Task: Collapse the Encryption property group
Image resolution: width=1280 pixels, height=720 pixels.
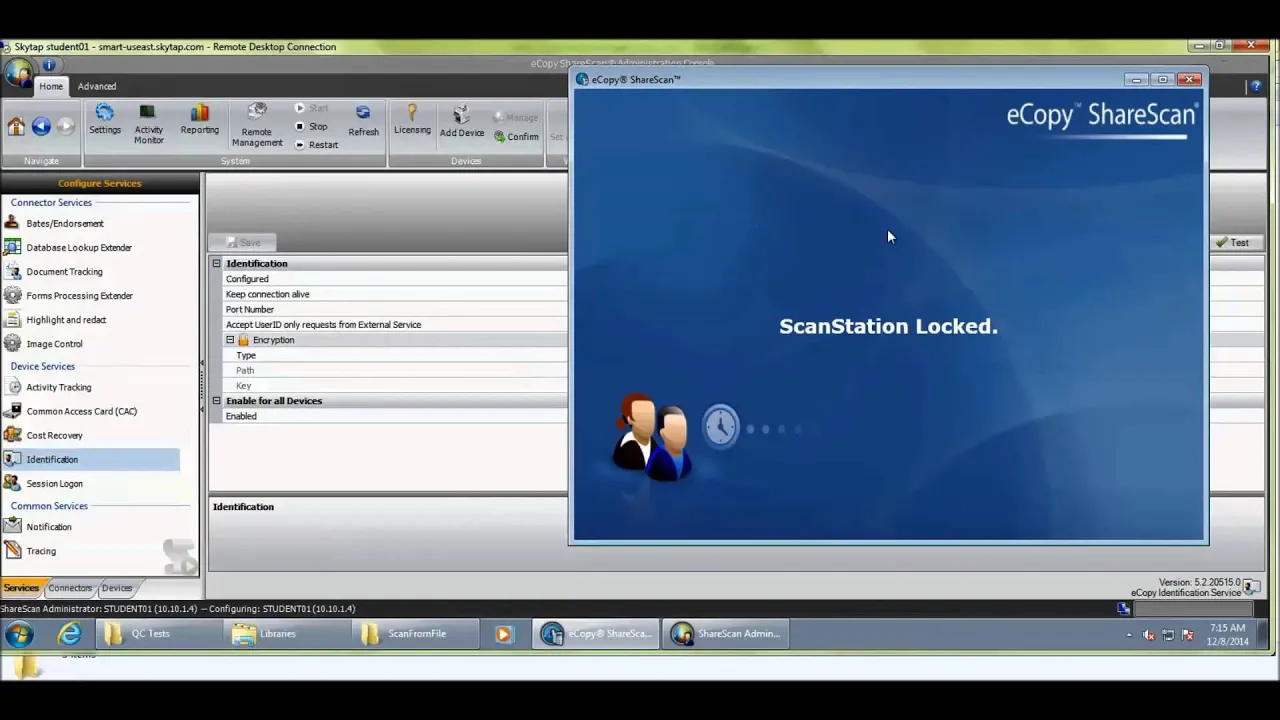Action: 230,340
